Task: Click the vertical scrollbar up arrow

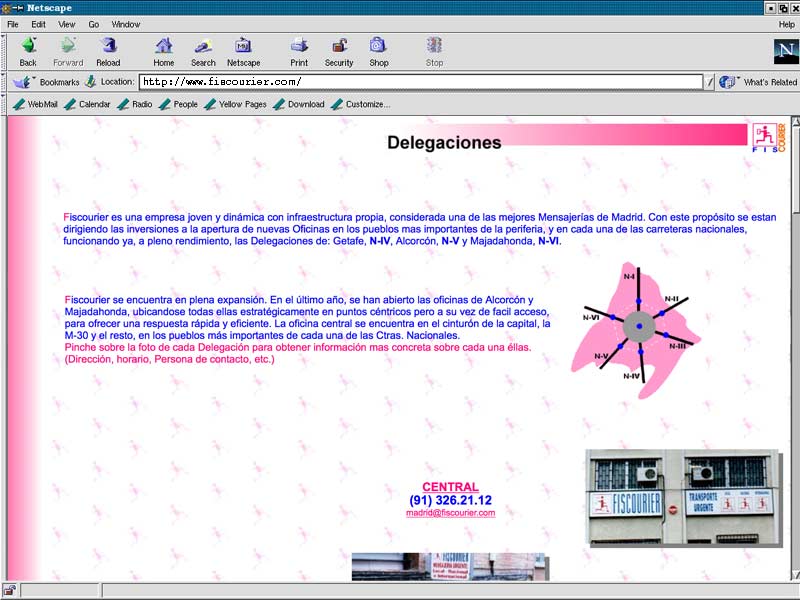Action: coord(795,121)
